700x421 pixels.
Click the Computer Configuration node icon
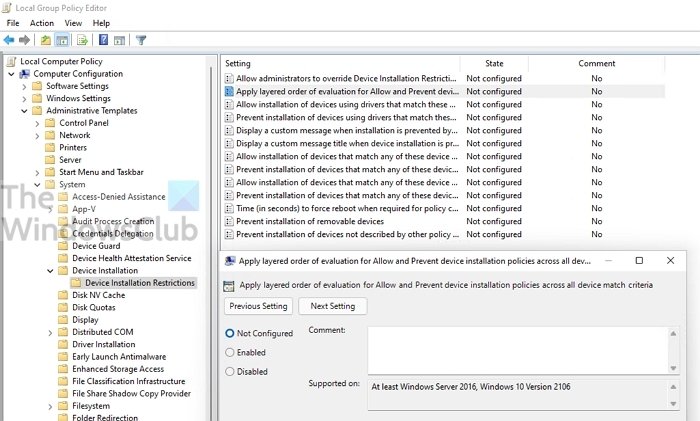pyautogui.click(x=25, y=74)
